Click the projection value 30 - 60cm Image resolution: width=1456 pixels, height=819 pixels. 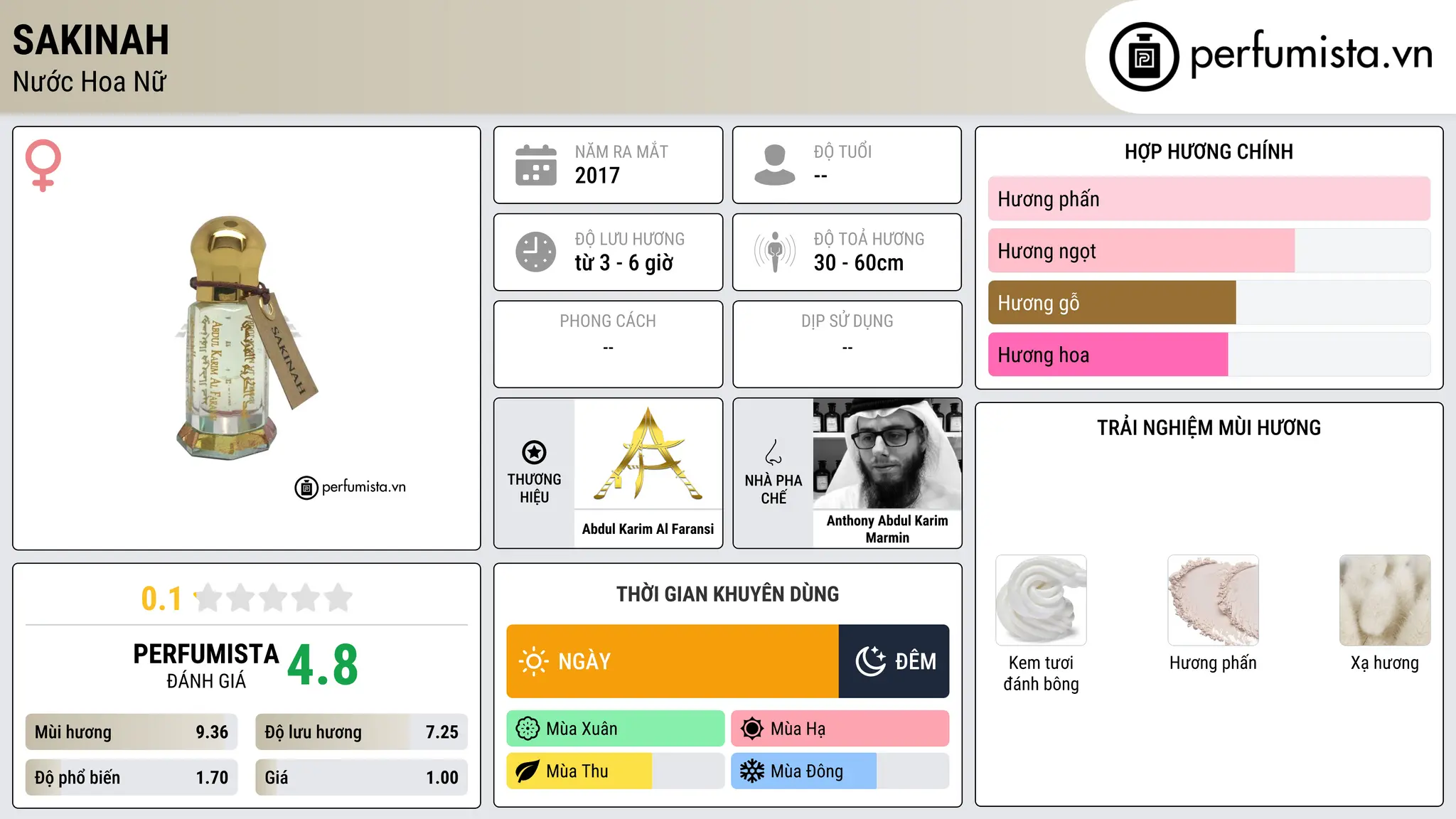859,263
